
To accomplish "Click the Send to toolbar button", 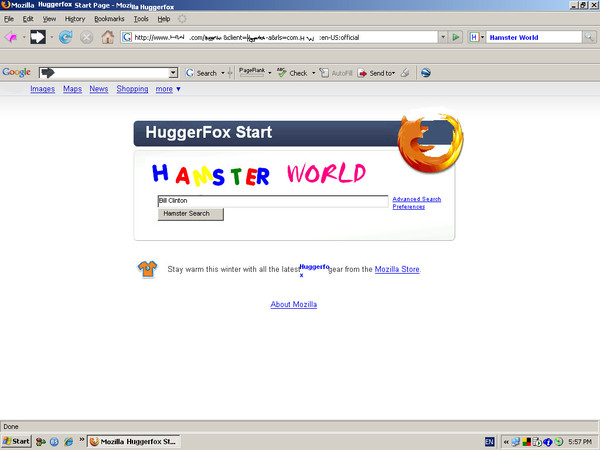I will click(376, 73).
